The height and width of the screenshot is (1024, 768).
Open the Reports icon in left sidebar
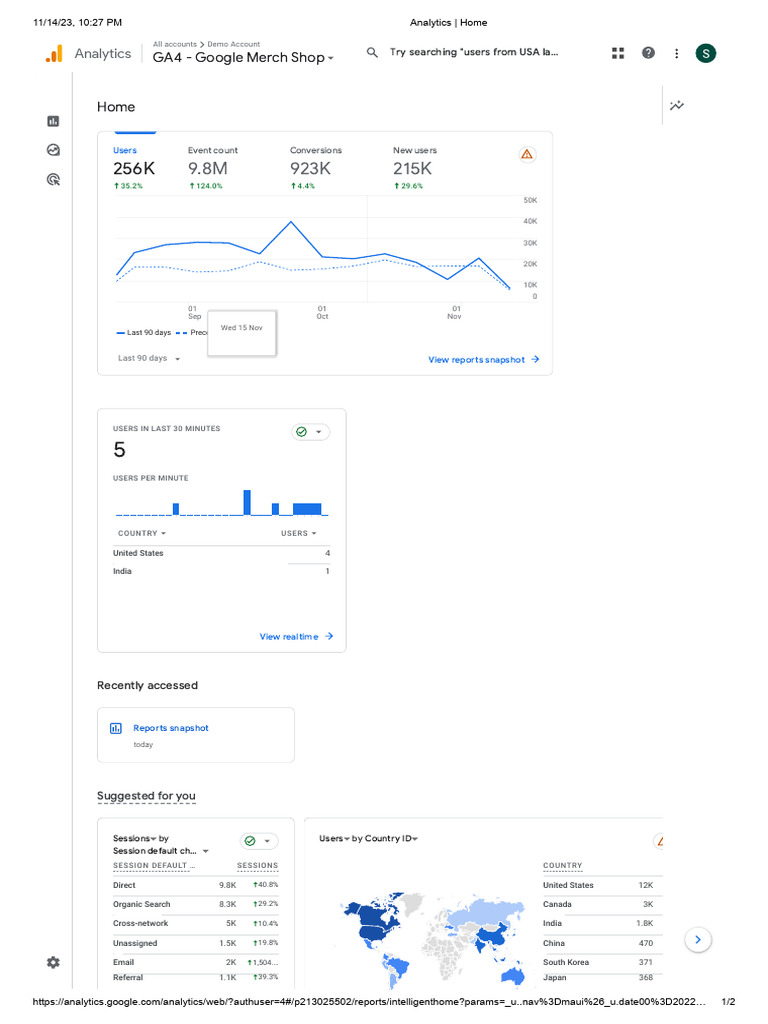(53, 121)
